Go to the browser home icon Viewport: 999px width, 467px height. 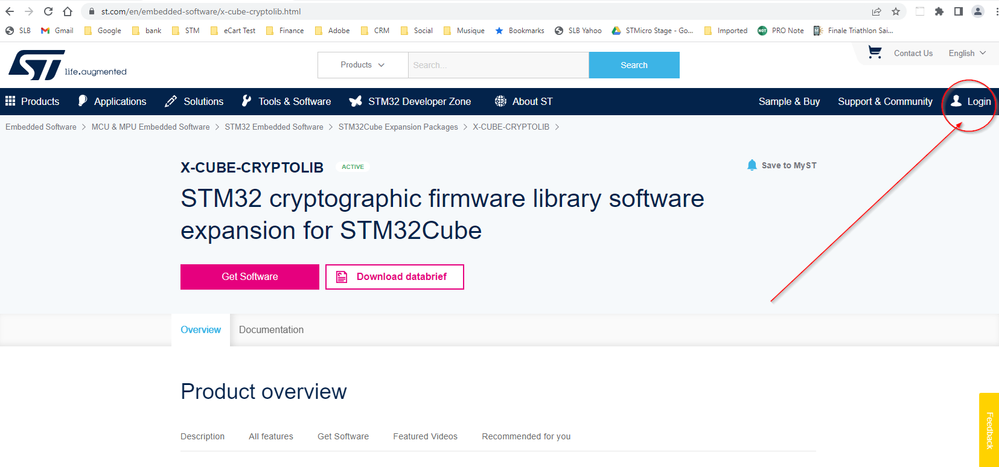pyautogui.click(x=68, y=11)
